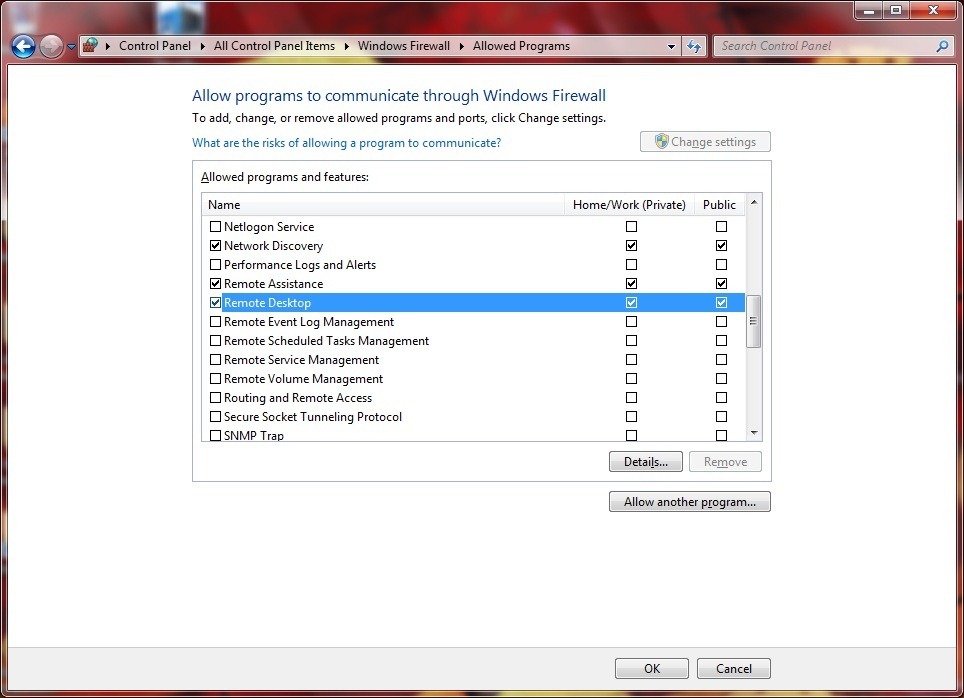Go to All Control Panel Items breadcrumb
This screenshot has height=698, width=964.
point(274,46)
